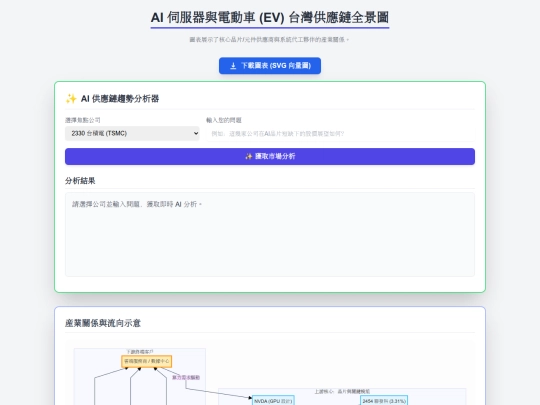Select the 2454 MediaTek node in diagram
The width and height of the screenshot is (540, 405).
(384, 401)
